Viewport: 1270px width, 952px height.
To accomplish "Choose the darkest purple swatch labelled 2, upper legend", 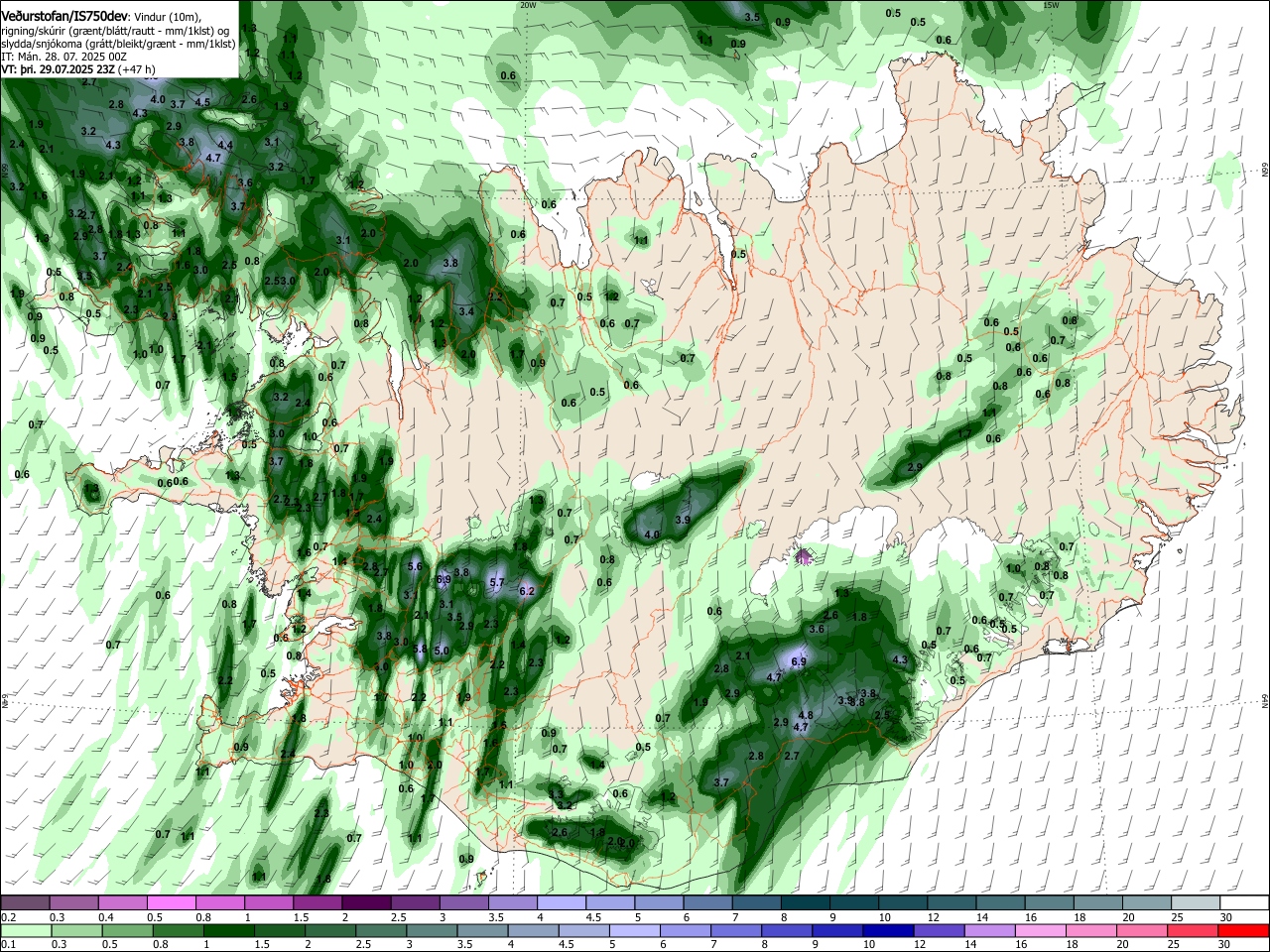I will [366, 903].
